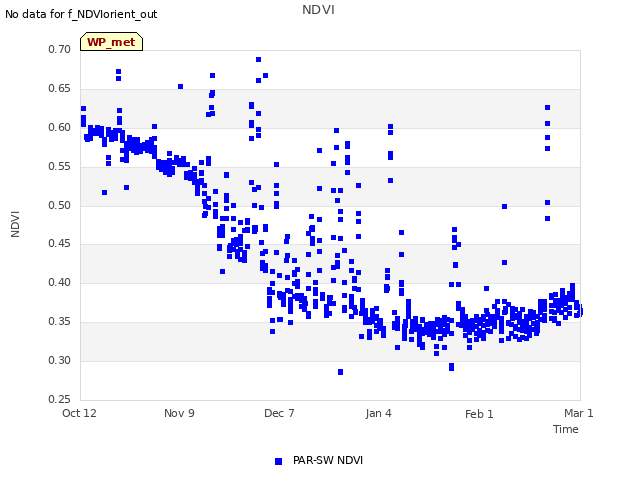This screenshot has width=640, height=480.
Task: Click the Nov 9 x-axis tick label
Action: [179, 413]
